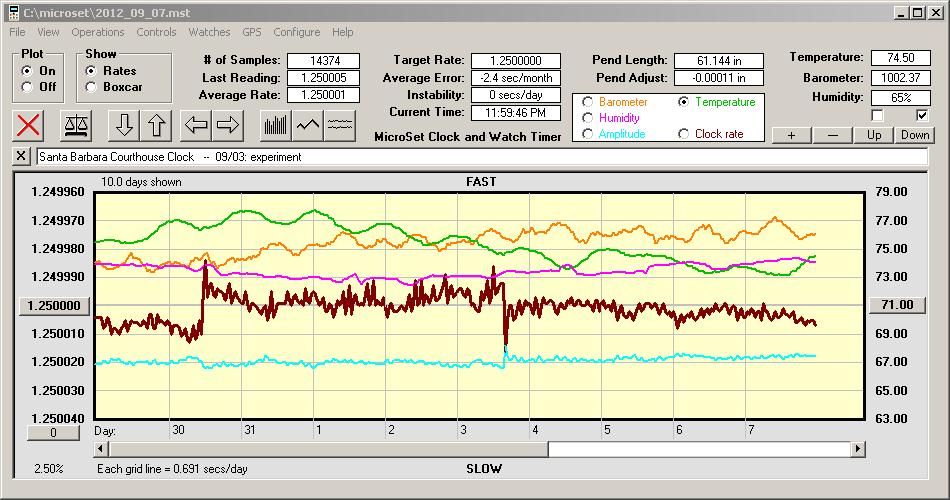This screenshot has width=950, height=500.
Task: Click the 2.50% value text
Action: (48, 468)
